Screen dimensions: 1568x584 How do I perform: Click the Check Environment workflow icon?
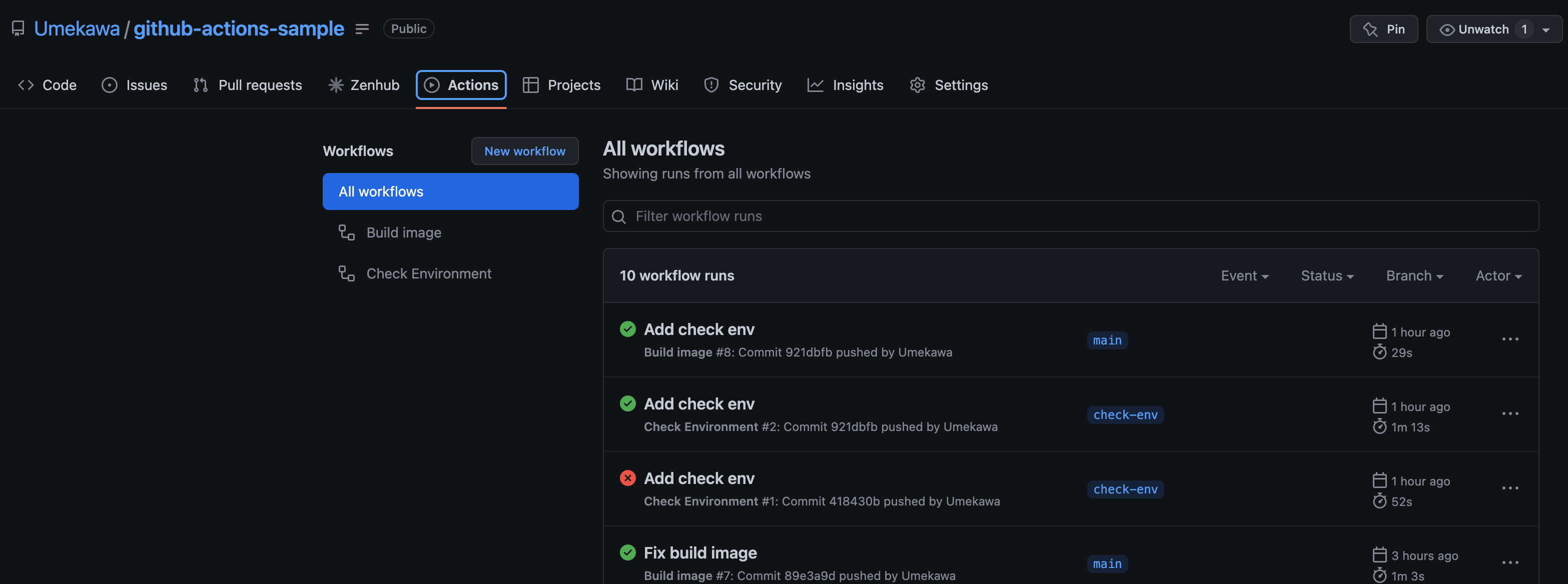tap(346, 274)
